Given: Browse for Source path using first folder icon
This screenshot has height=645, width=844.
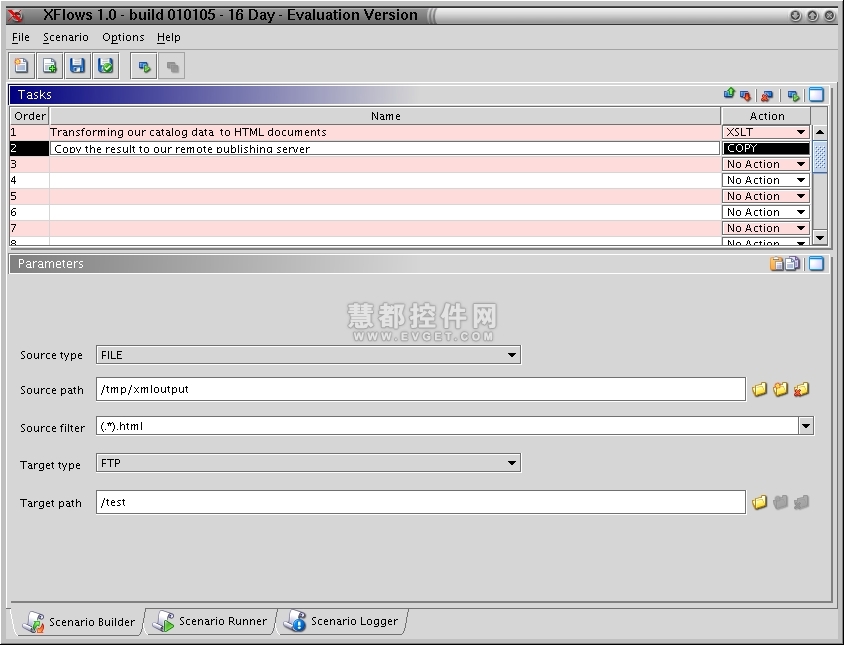Looking at the screenshot, I should click(759, 389).
